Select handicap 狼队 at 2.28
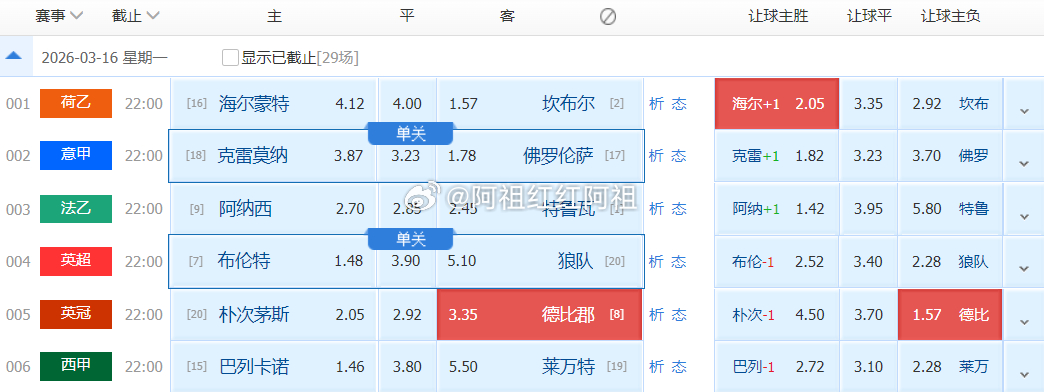 click(x=950, y=262)
